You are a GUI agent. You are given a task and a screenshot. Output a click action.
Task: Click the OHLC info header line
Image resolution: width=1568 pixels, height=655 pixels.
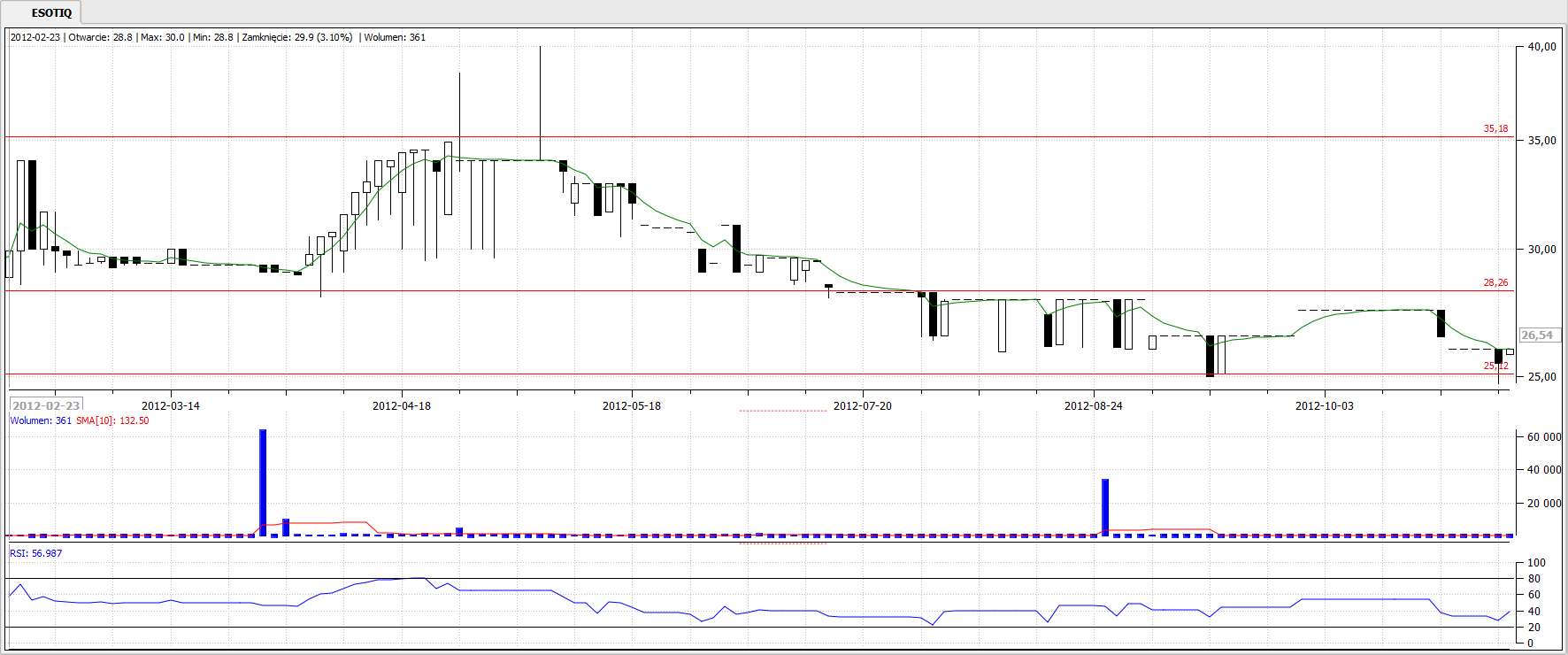(218, 37)
